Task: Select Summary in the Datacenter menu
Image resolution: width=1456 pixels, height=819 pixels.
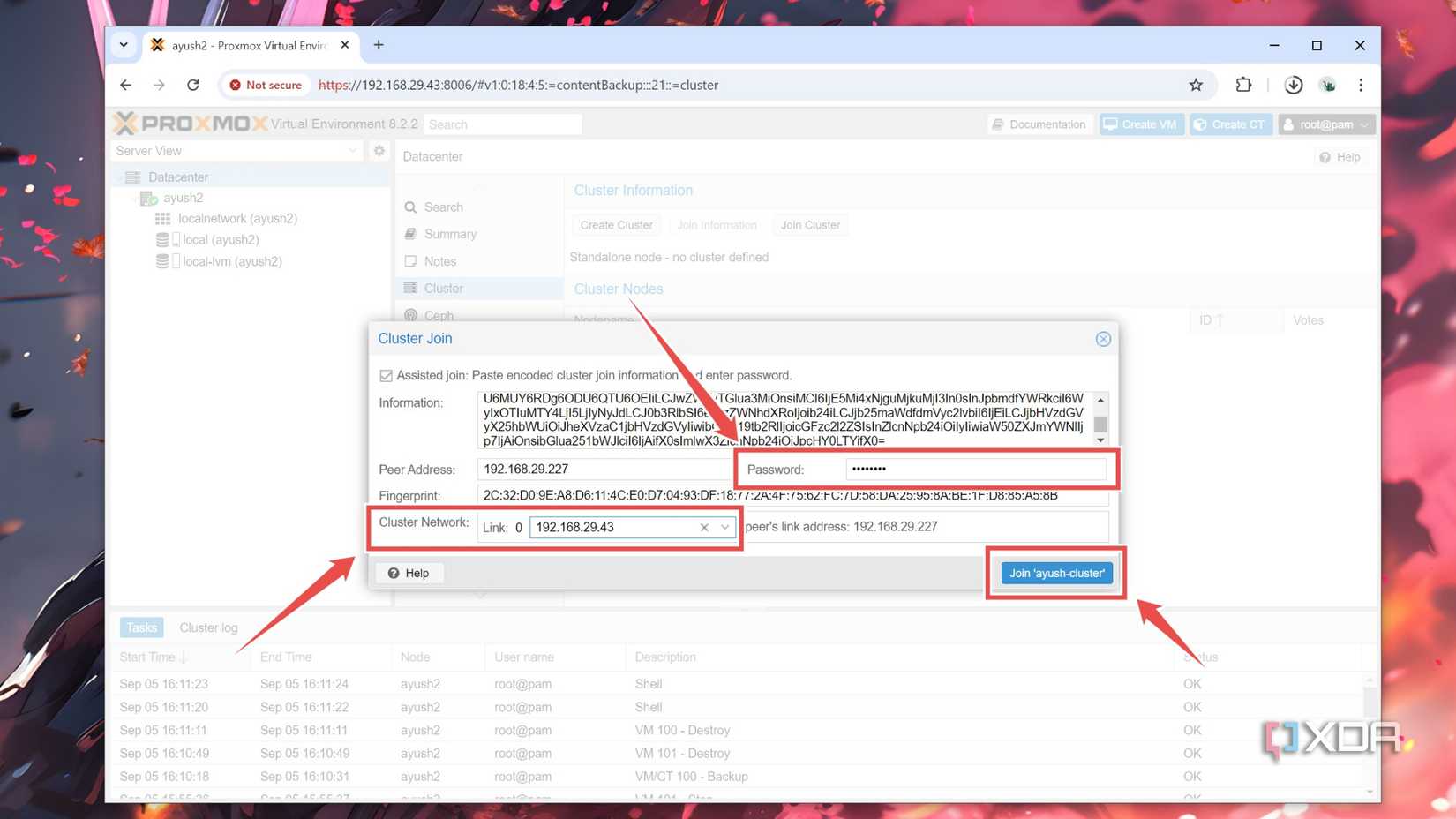Action: click(x=450, y=234)
